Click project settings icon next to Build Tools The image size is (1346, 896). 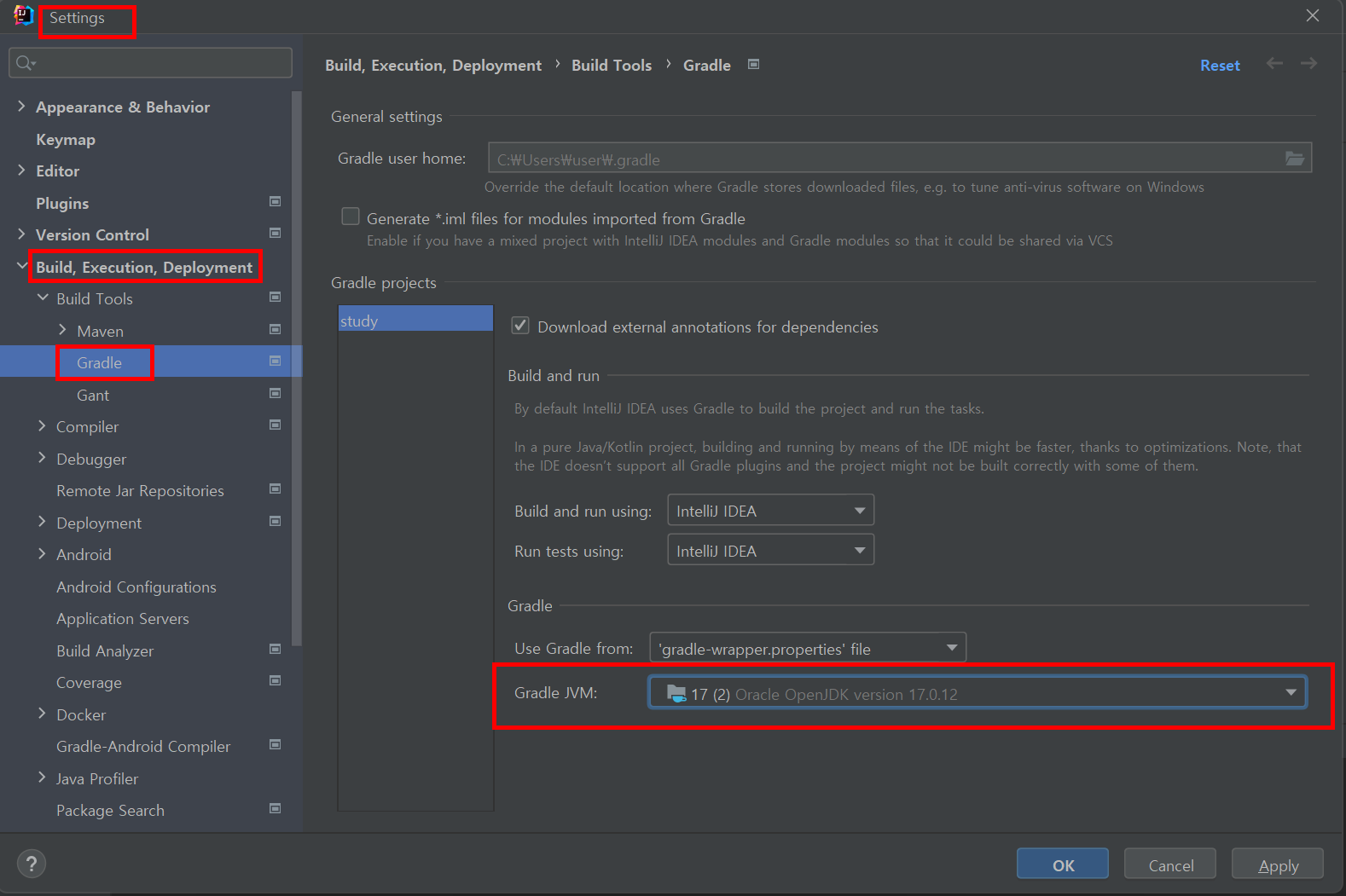pyautogui.click(x=275, y=297)
